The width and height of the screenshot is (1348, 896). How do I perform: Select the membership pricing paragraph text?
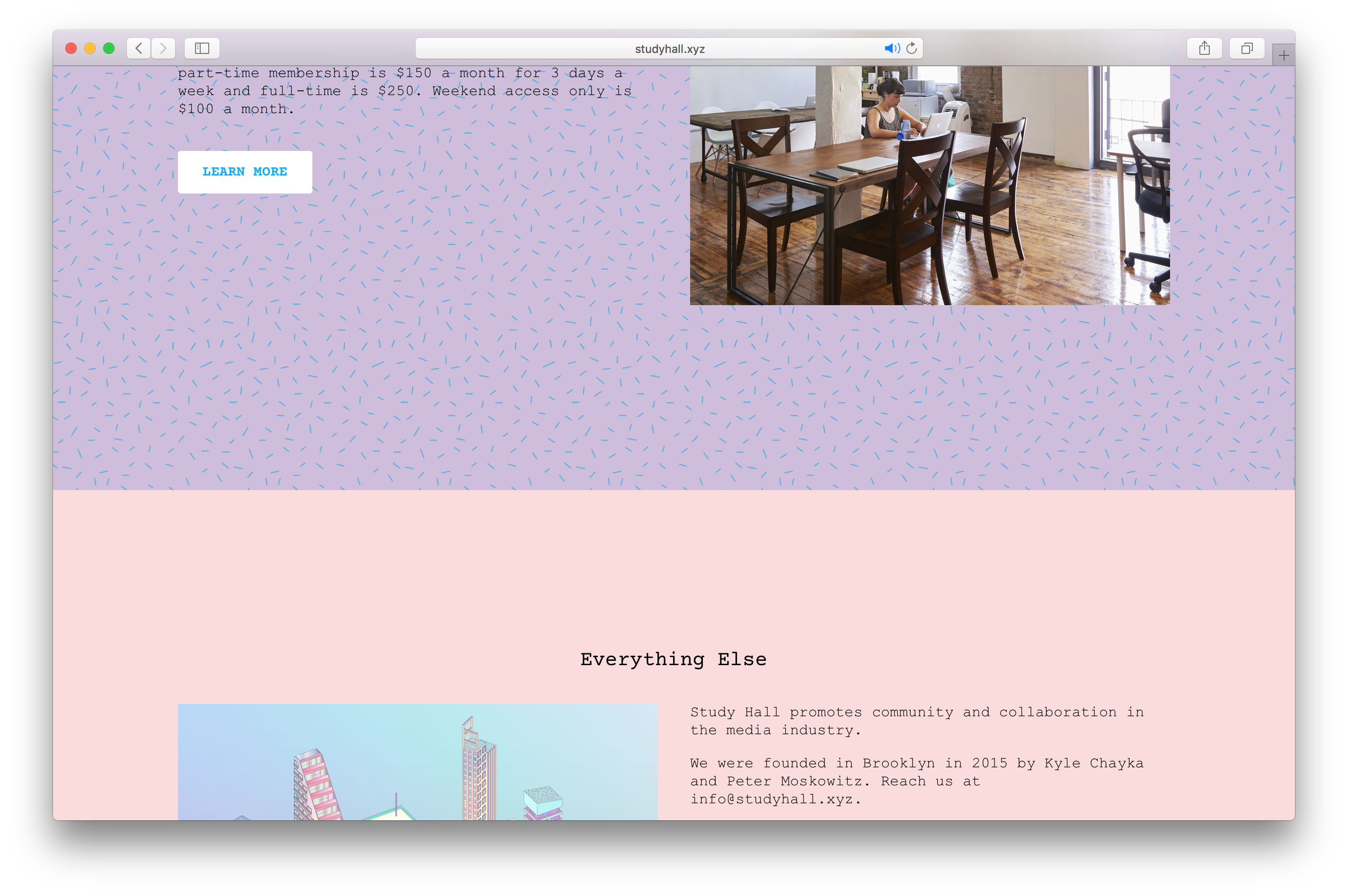tap(405, 91)
